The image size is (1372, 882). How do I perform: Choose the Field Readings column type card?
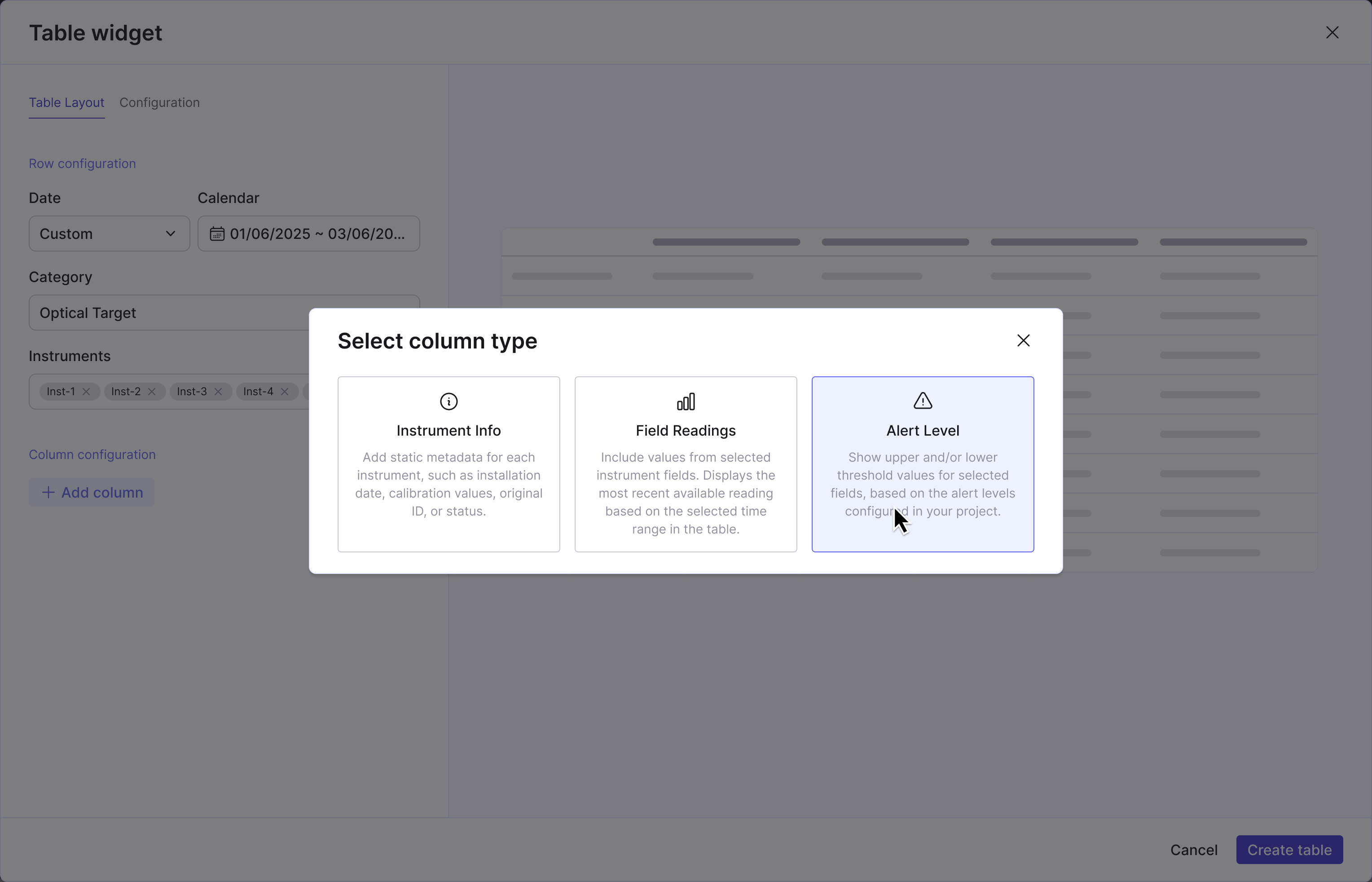click(685, 464)
